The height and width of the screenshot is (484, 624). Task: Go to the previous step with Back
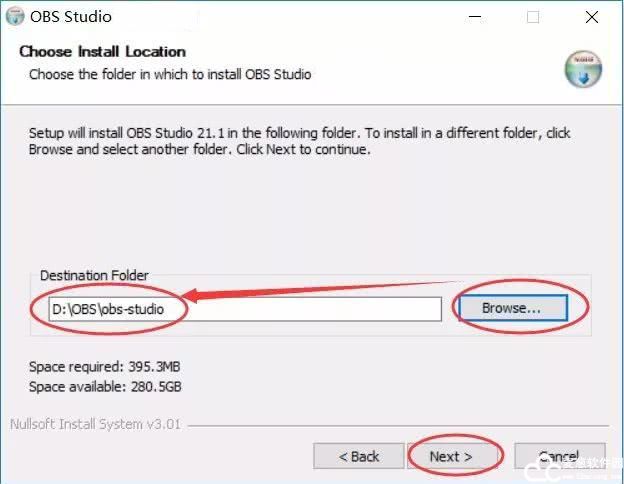(x=358, y=456)
